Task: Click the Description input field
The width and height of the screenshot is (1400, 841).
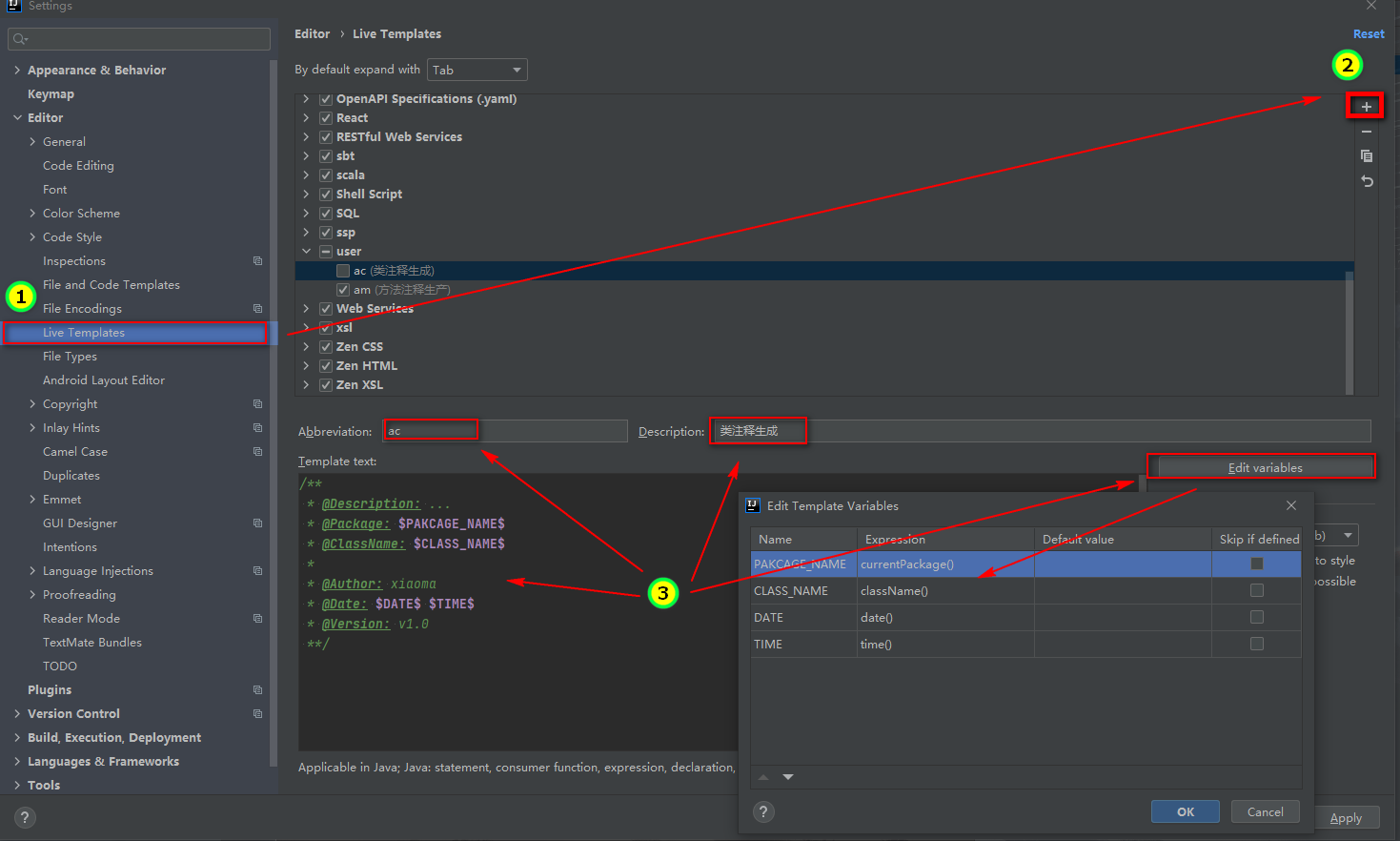Action: click(1041, 431)
